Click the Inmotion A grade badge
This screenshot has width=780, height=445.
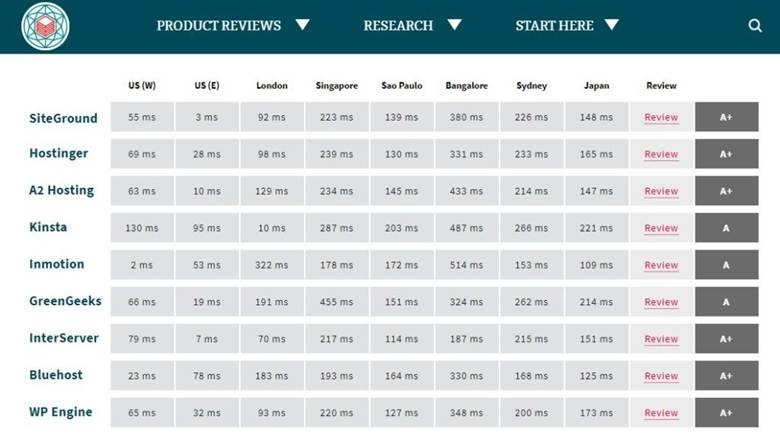click(726, 265)
